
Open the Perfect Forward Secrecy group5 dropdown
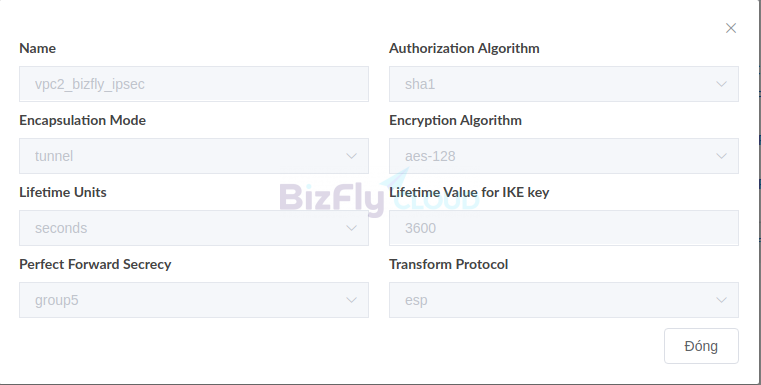[x=194, y=300]
